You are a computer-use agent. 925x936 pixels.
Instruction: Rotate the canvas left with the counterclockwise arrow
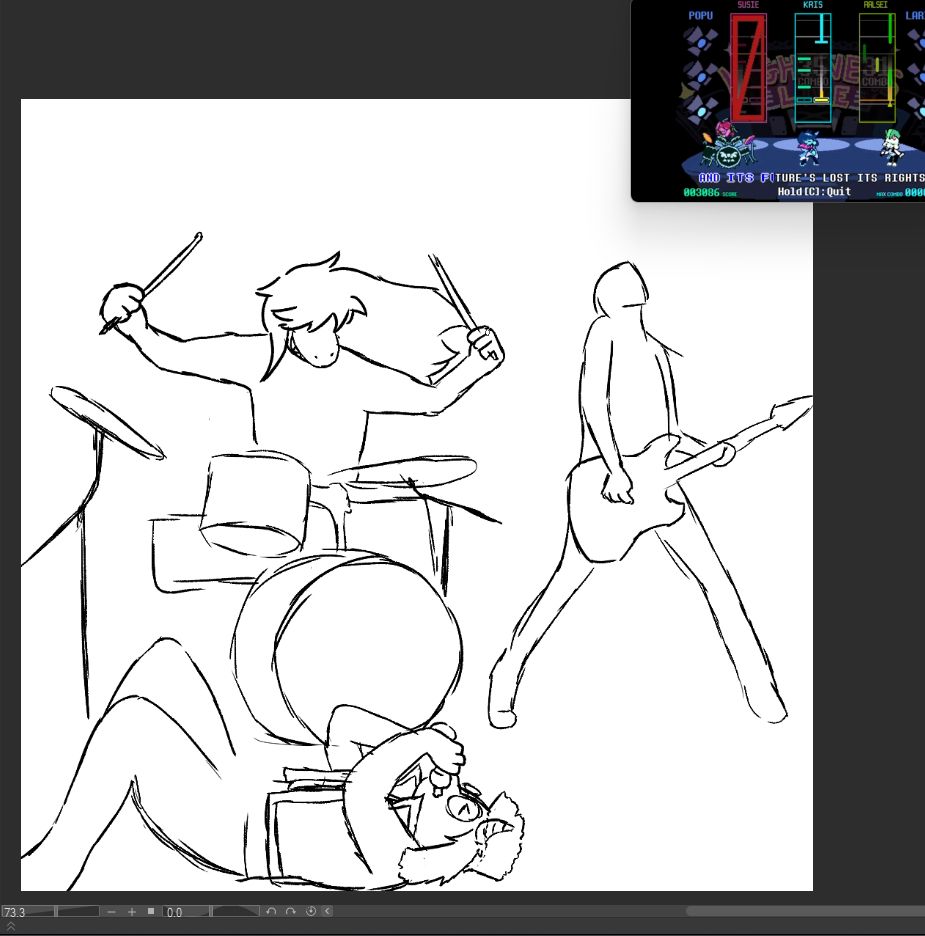271,911
